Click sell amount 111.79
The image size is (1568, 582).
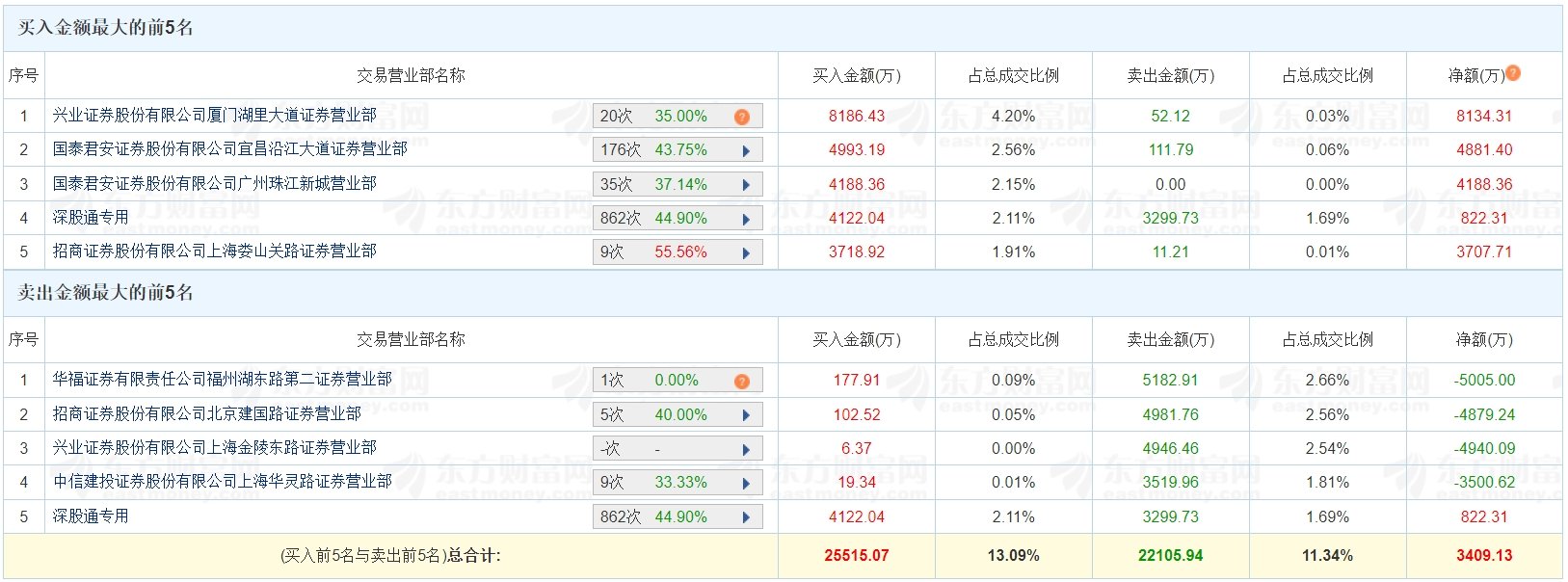[1171, 149]
